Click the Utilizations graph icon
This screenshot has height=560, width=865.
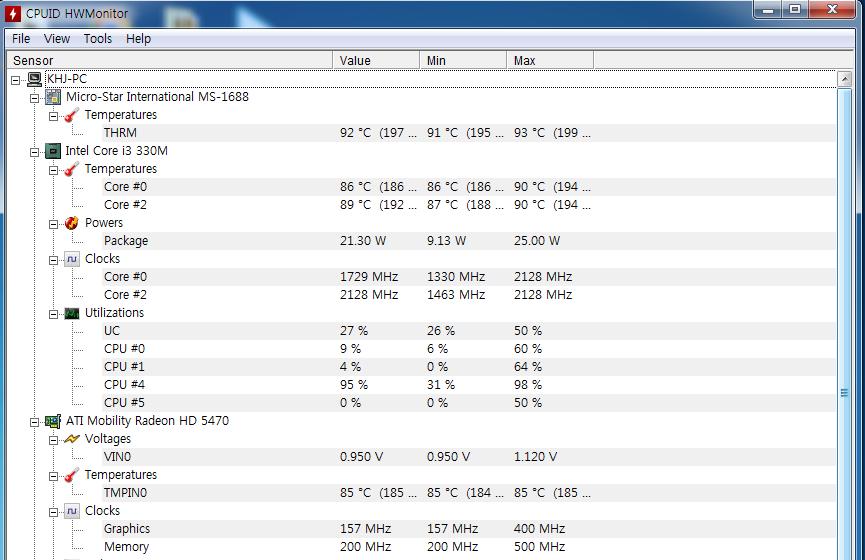[x=72, y=313]
